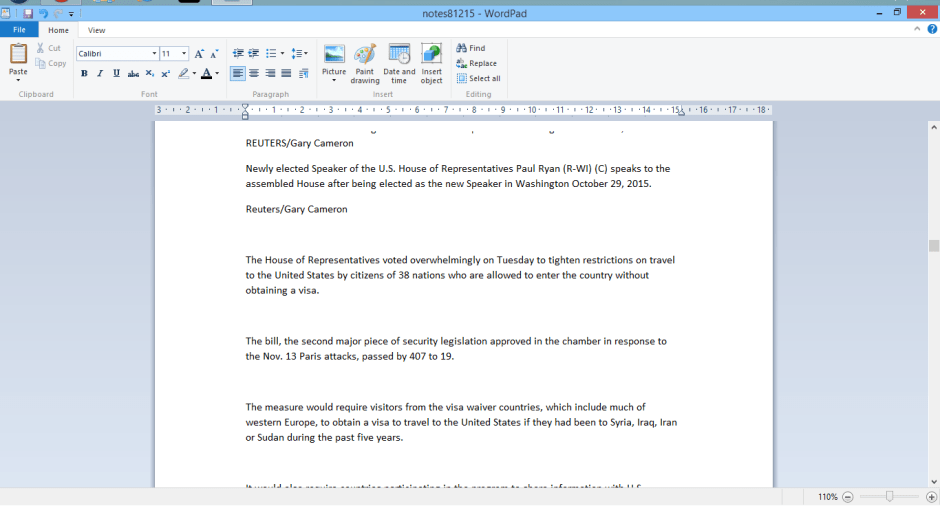Apply strikethrough formatting
This screenshot has width=940, height=506.
[133, 73]
